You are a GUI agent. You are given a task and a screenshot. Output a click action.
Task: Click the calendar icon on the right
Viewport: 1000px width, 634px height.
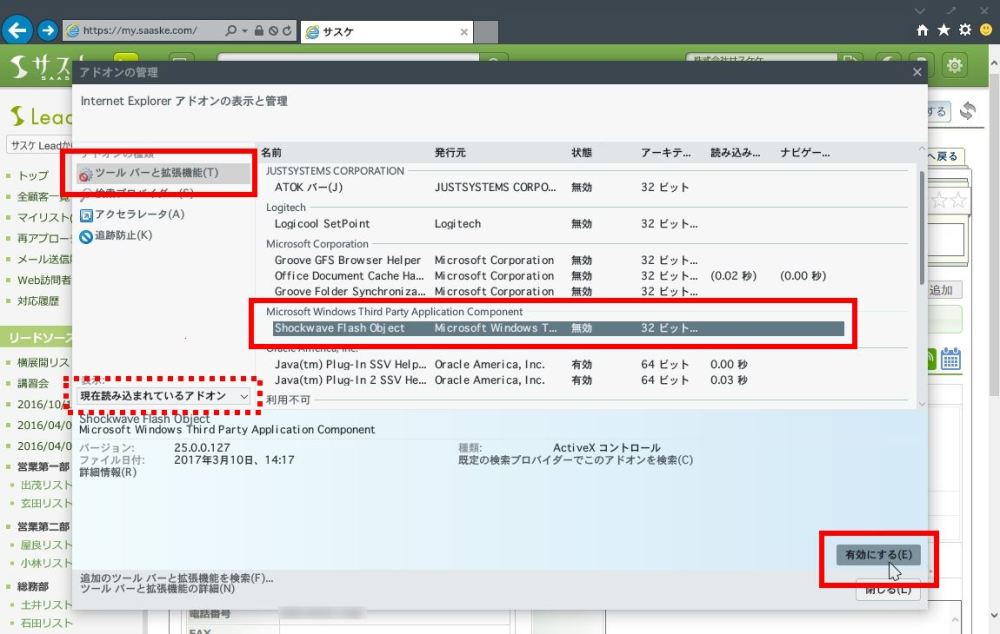click(x=950, y=359)
